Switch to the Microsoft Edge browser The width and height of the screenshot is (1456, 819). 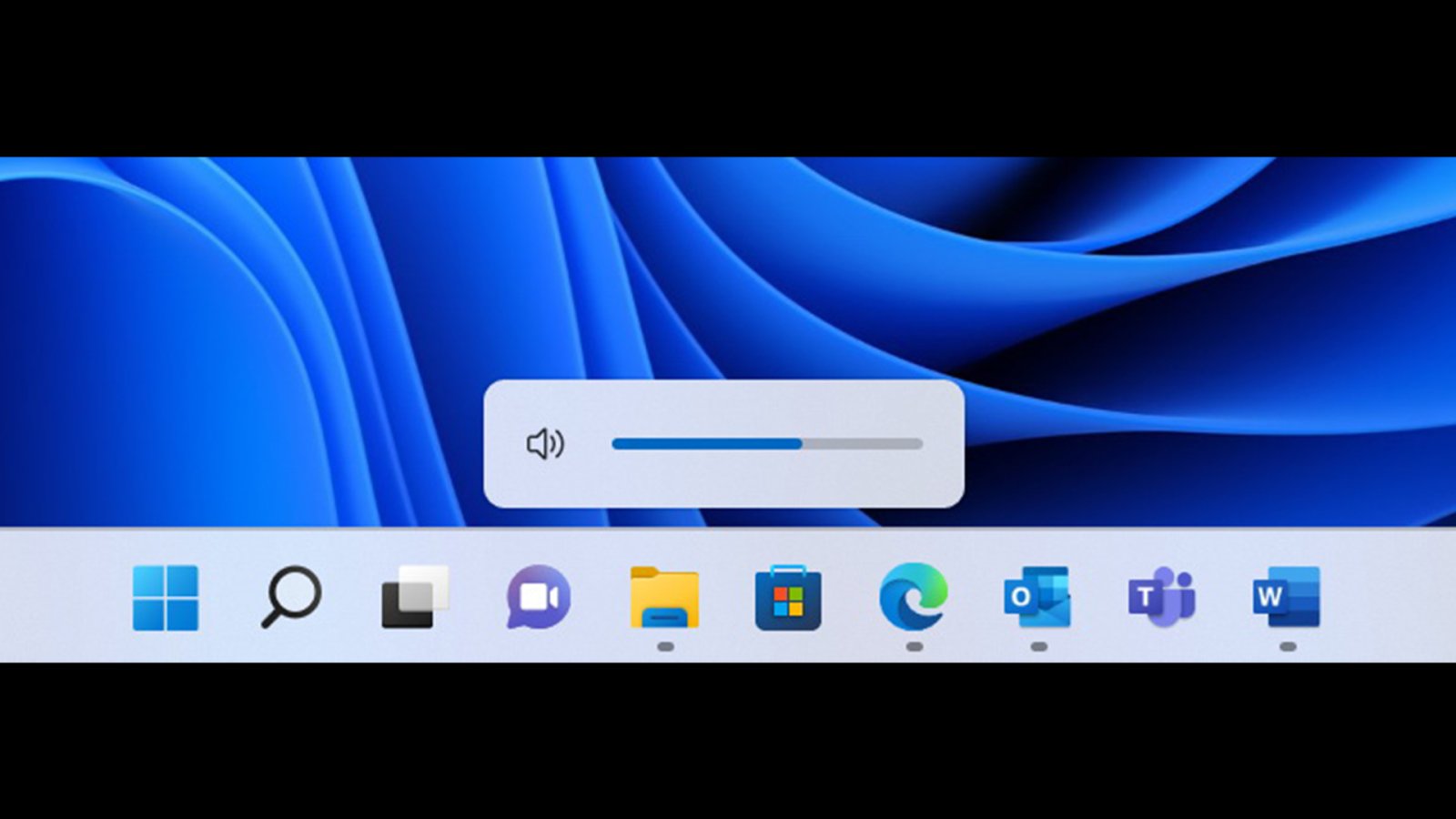[x=914, y=597]
